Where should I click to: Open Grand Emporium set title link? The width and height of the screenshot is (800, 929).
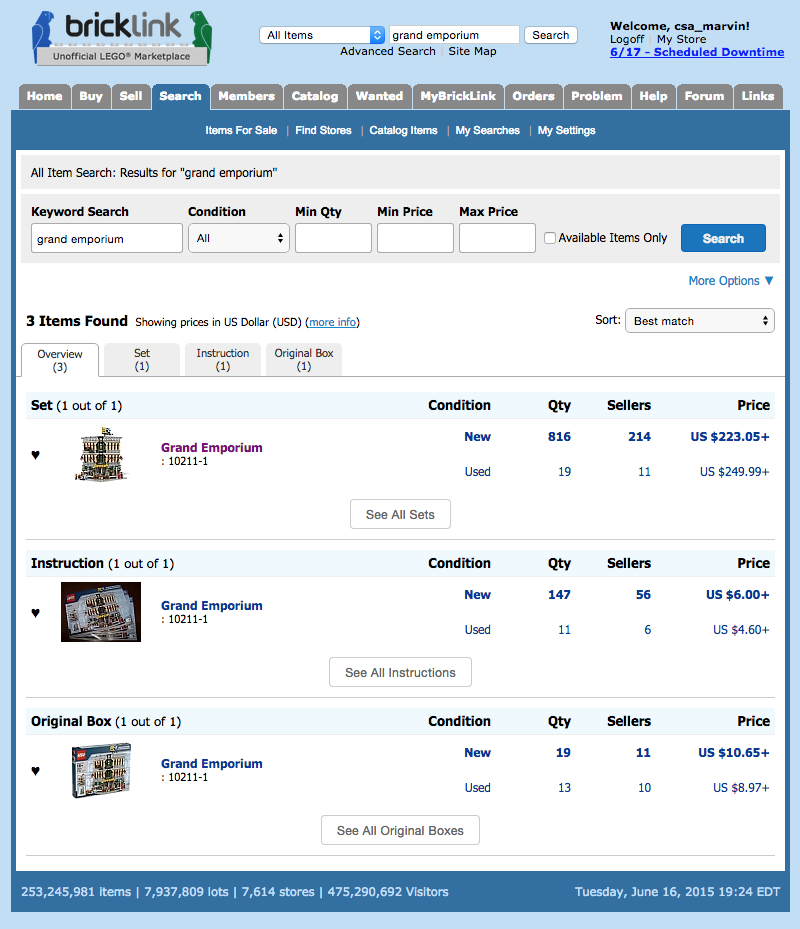tap(212, 447)
